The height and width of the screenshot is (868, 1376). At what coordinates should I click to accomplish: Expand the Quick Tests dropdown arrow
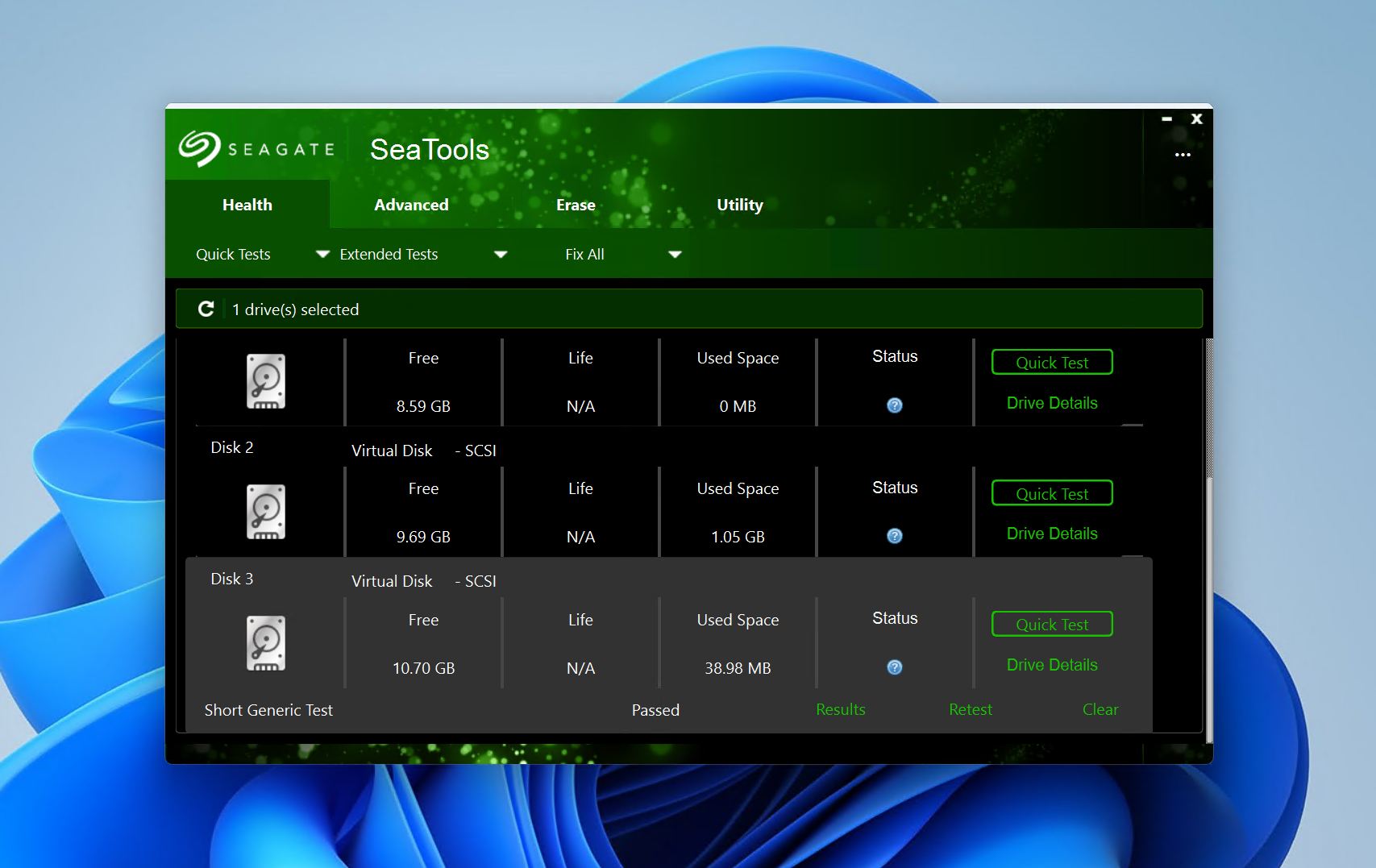(322, 255)
